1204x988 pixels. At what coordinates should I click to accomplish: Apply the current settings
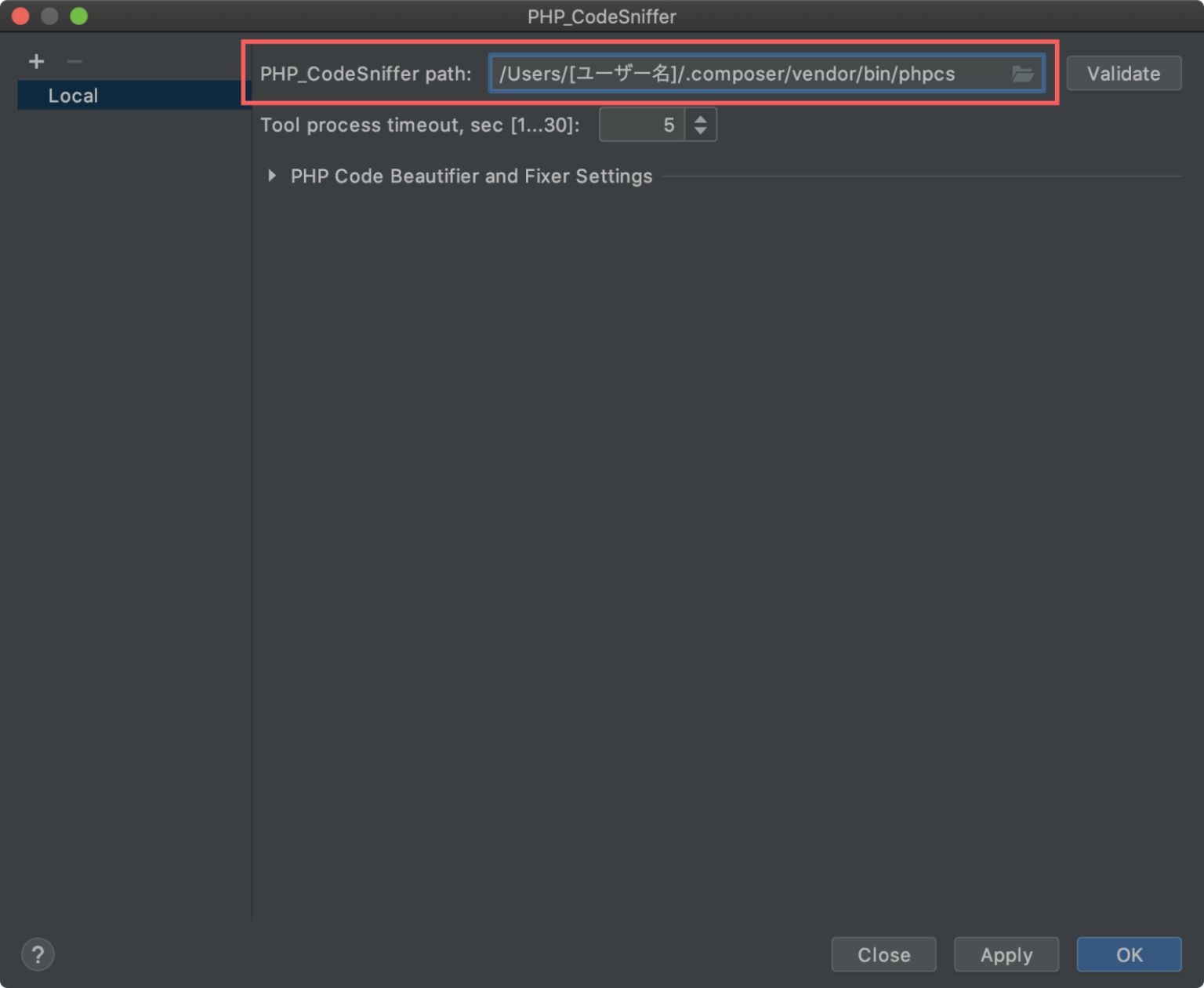click(x=1006, y=954)
